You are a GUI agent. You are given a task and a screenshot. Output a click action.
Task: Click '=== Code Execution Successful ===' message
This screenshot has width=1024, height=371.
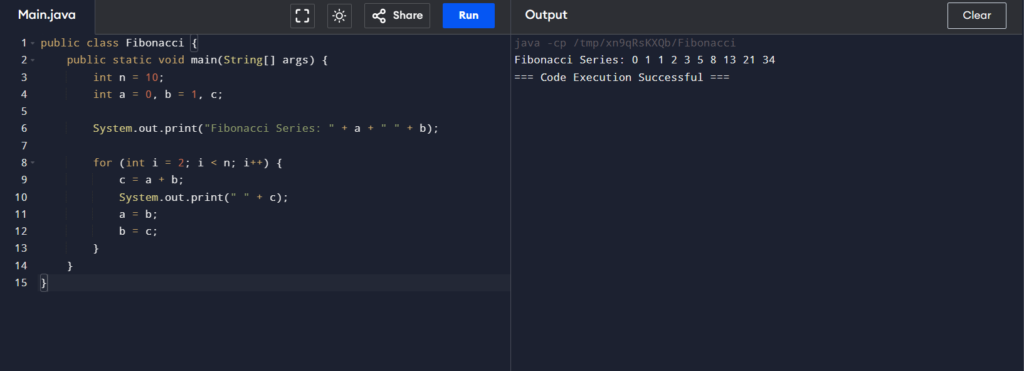(x=622, y=77)
